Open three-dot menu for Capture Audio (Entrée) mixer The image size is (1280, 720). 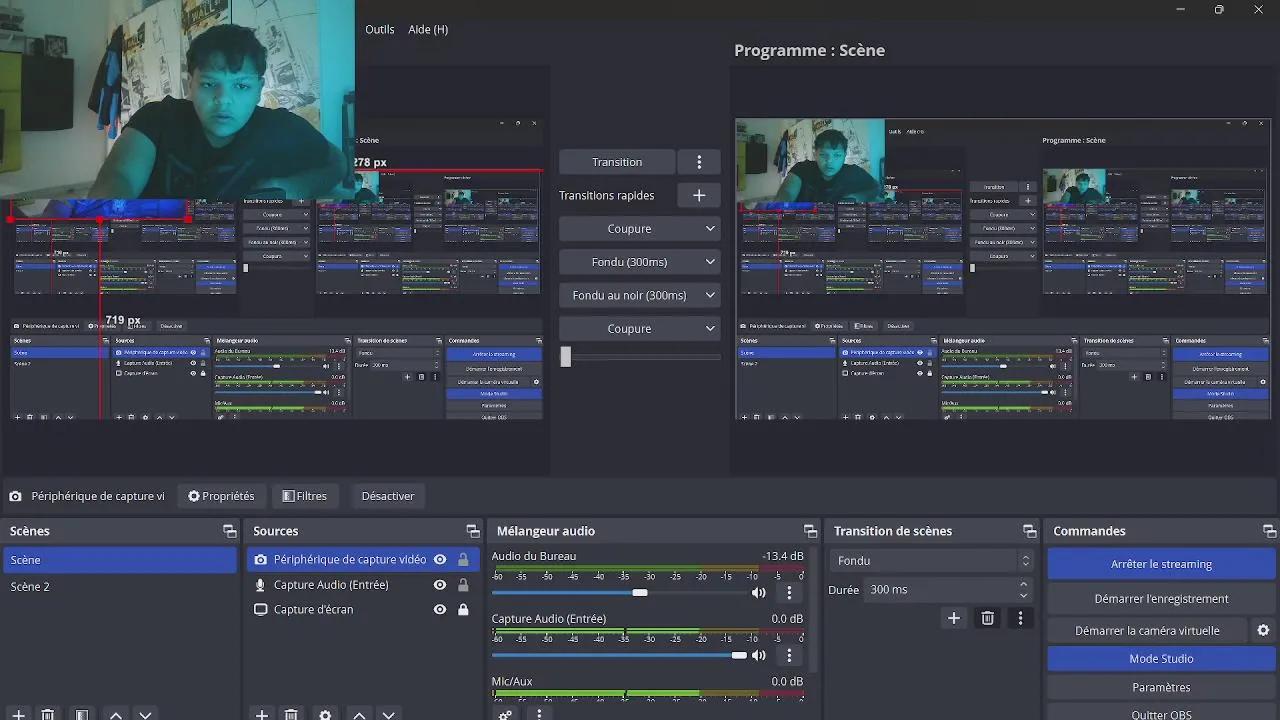[x=789, y=656]
